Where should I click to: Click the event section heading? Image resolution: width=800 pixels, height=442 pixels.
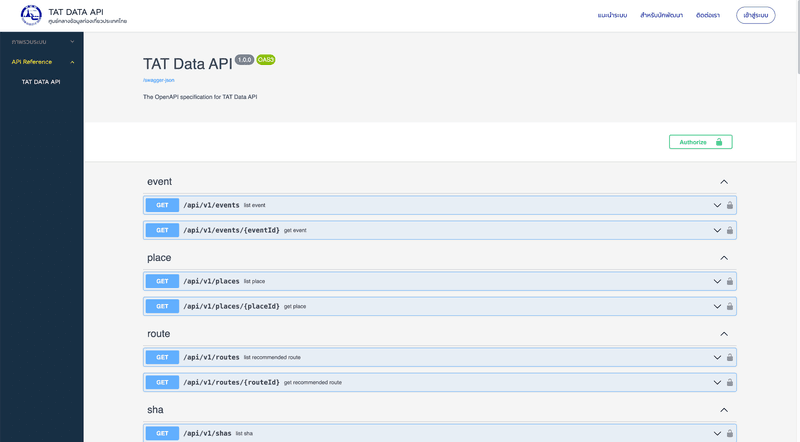(159, 182)
